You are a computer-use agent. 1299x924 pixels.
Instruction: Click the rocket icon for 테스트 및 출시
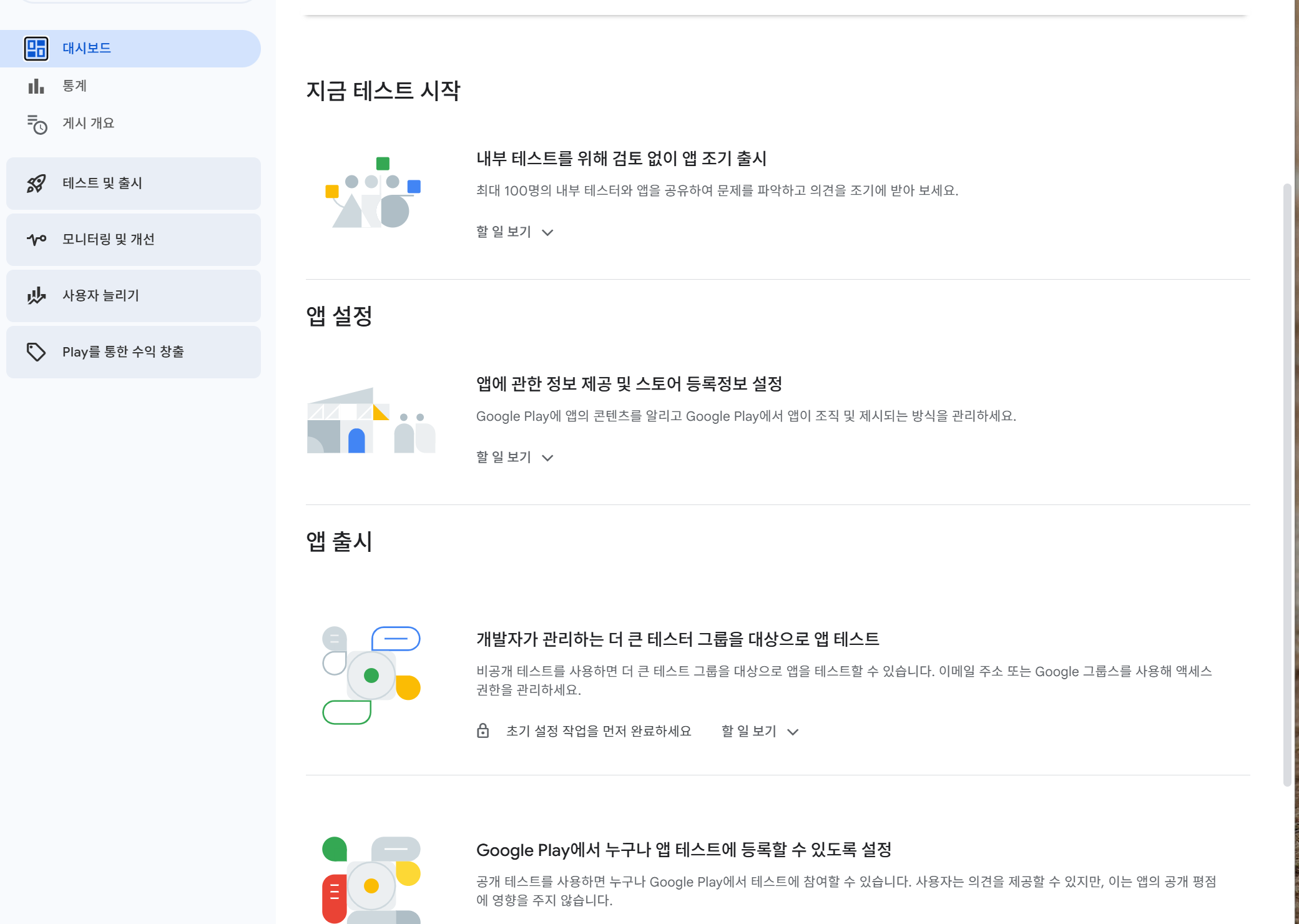pos(36,183)
